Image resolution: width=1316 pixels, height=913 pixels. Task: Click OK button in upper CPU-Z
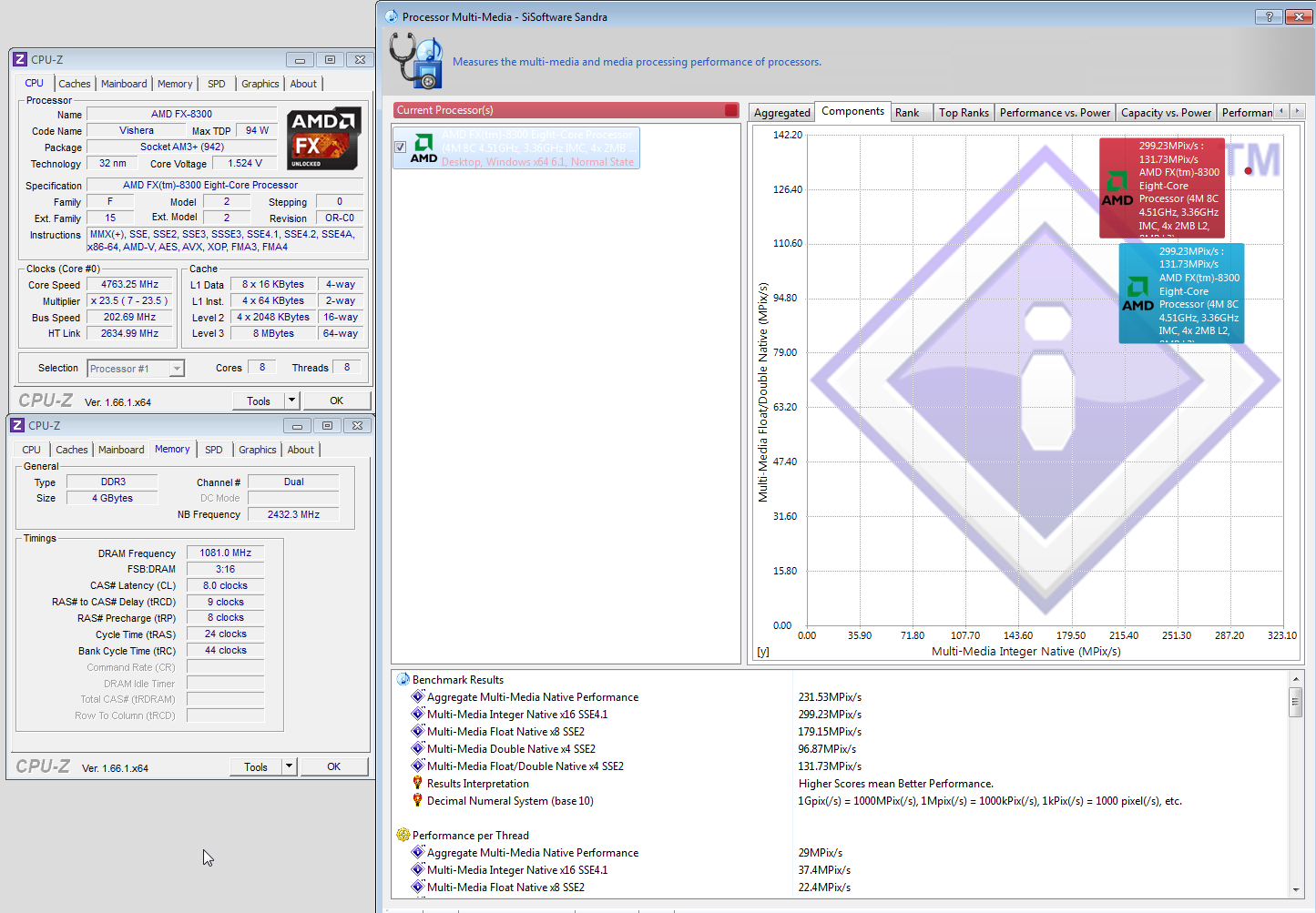click(337, 401)
